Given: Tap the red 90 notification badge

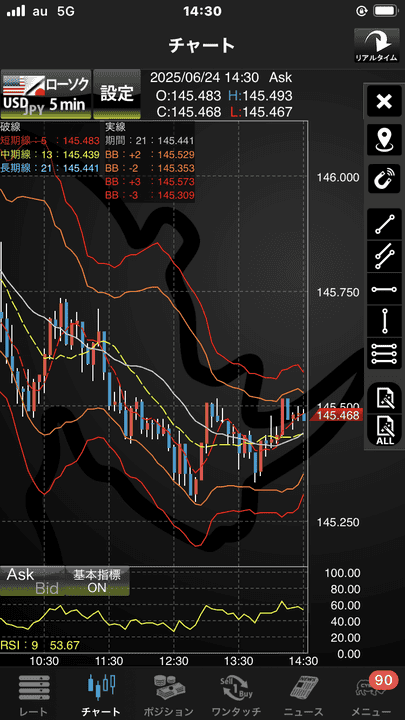Looking at the screenshot, I should 383,679.
